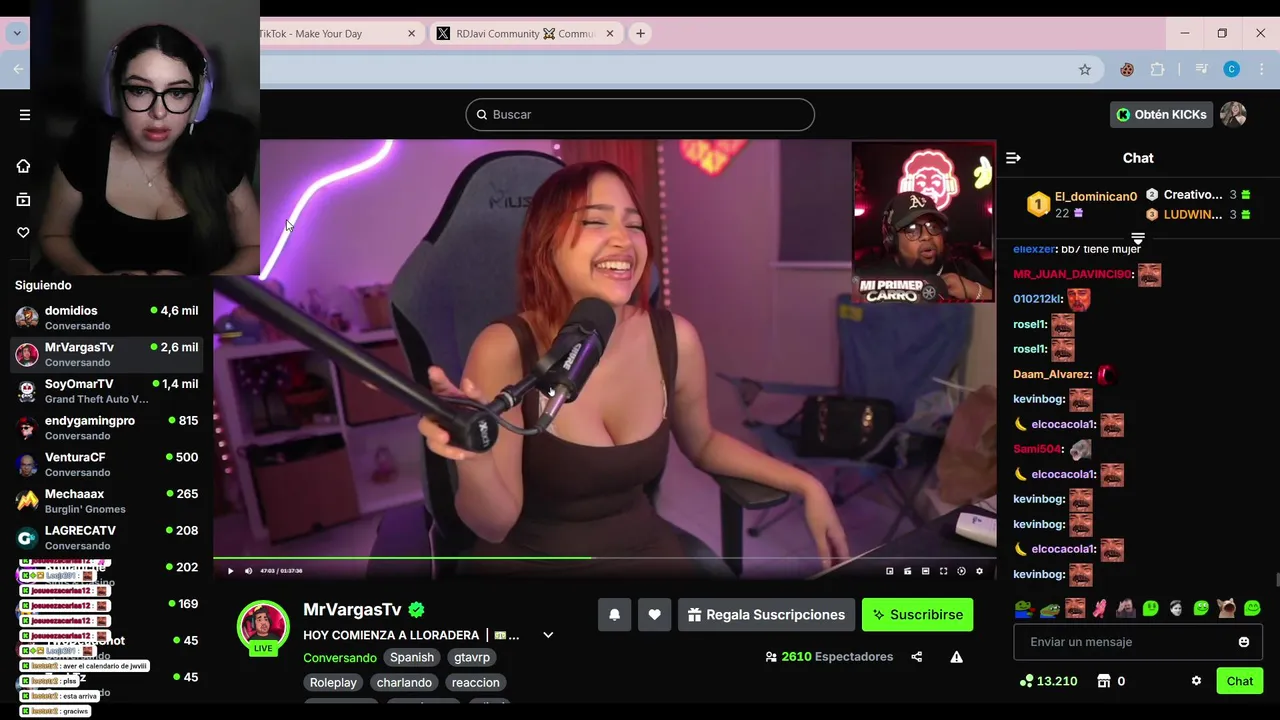This screenshot has height=720, width=1280.
Task: Open the Chrome three-dot menu
Action: click(x=1261, y=69)
